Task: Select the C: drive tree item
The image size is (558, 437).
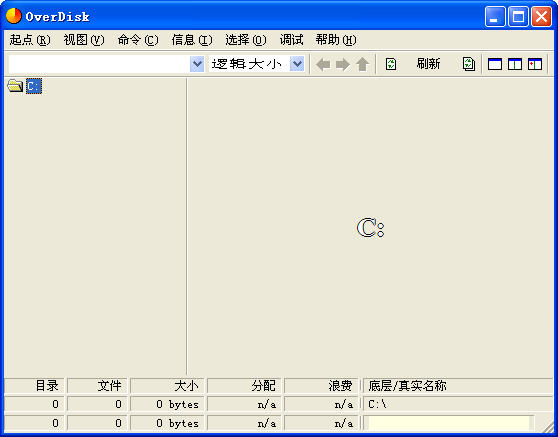Action: (34, 86)
